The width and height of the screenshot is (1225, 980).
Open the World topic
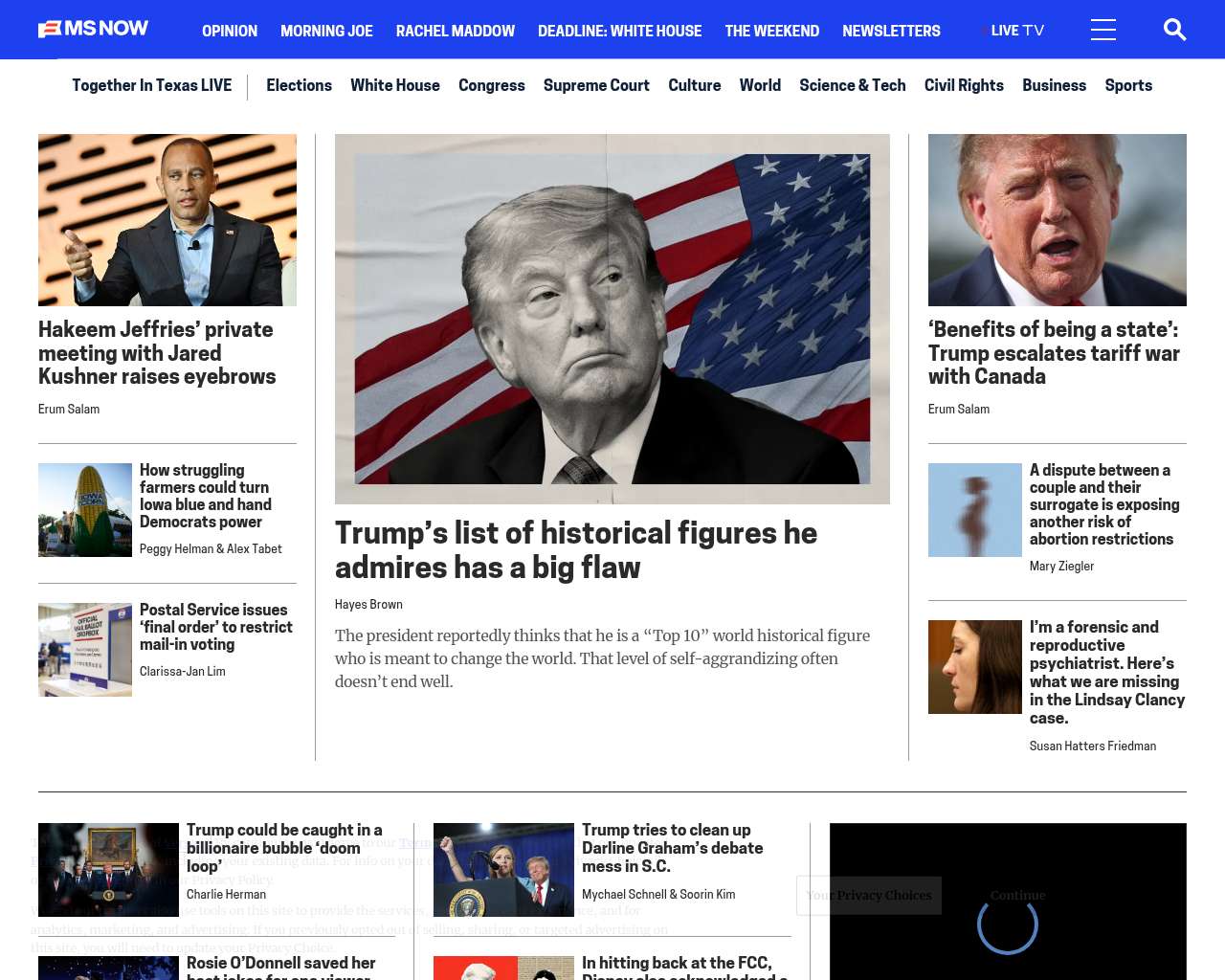click(x=760, y=85)
